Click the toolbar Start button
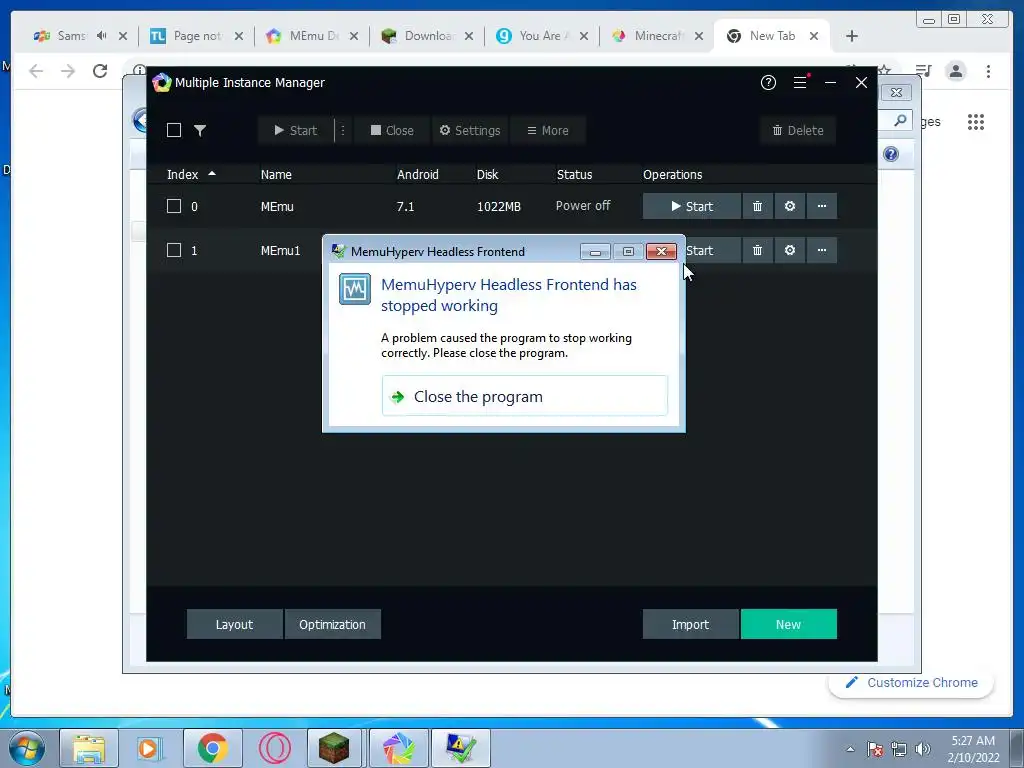Image resolution: width=1024 pixels, height=768 pixels. pos(296,130)
